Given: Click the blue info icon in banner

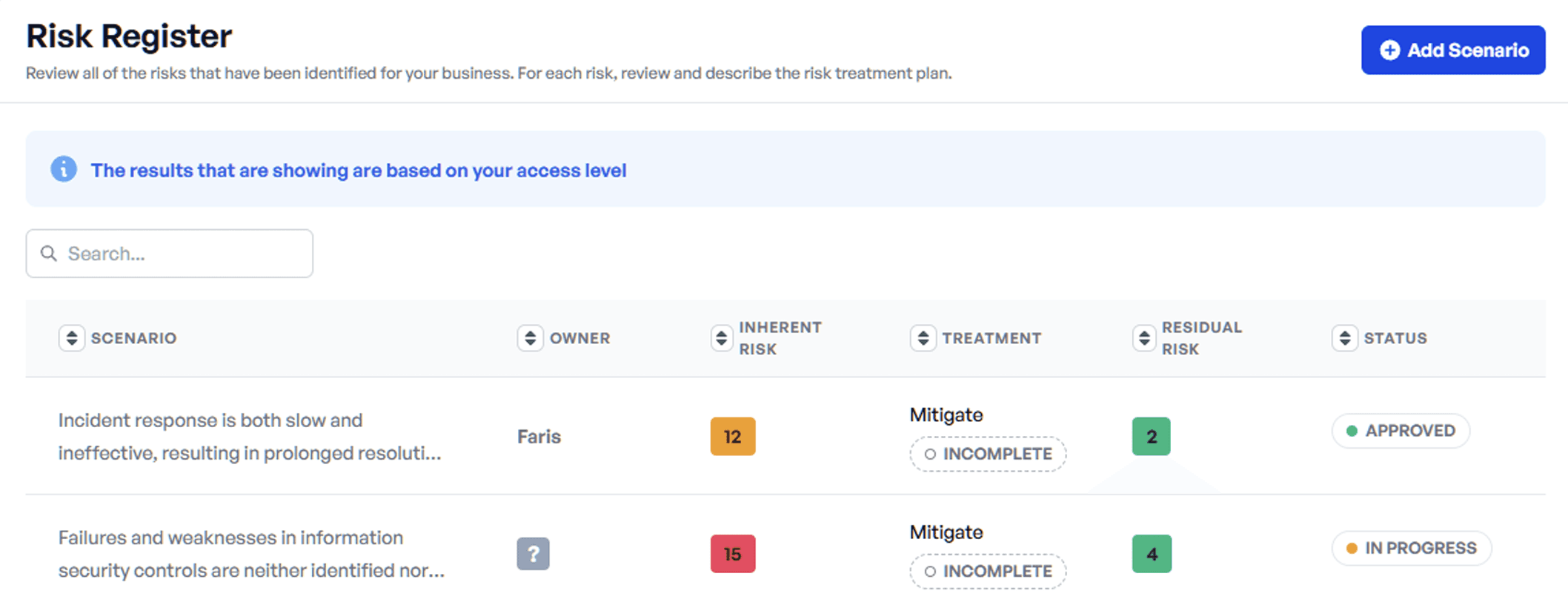Looking at the screenshot, I should 64,170.
